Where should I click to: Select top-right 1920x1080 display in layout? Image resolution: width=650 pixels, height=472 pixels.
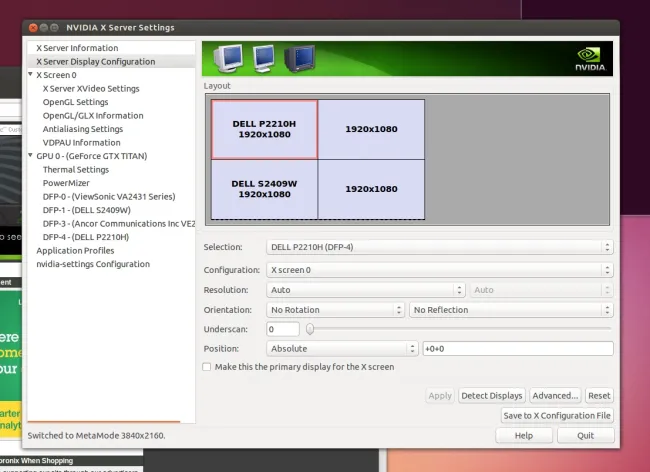click(x=371, y=129)
